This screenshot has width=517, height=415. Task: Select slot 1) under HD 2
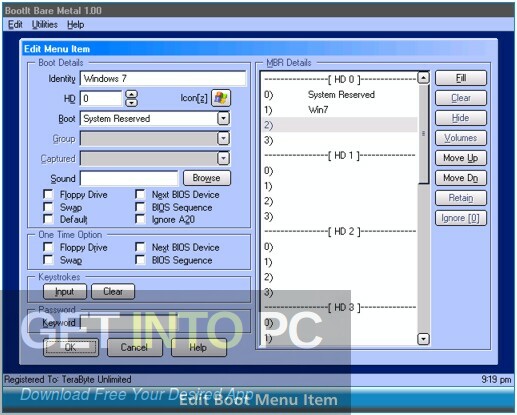(x=339, y=262)
